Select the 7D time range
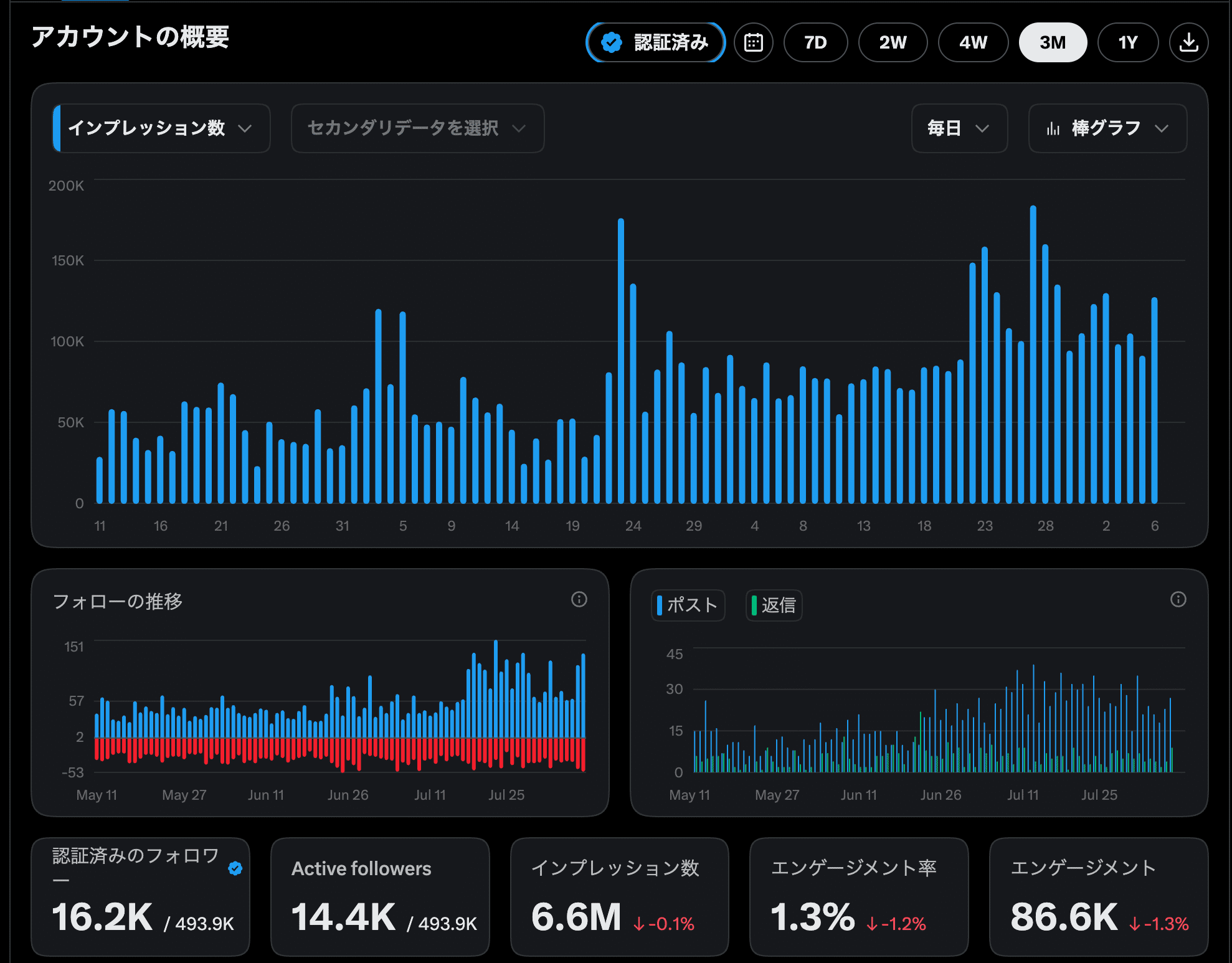 815,42
